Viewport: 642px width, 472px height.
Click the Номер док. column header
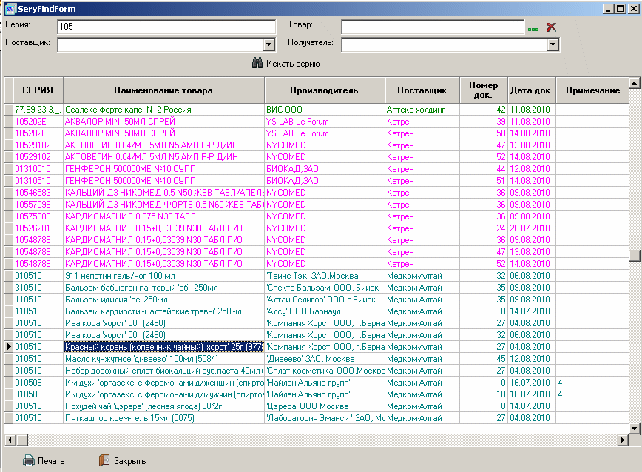(482, 91)
